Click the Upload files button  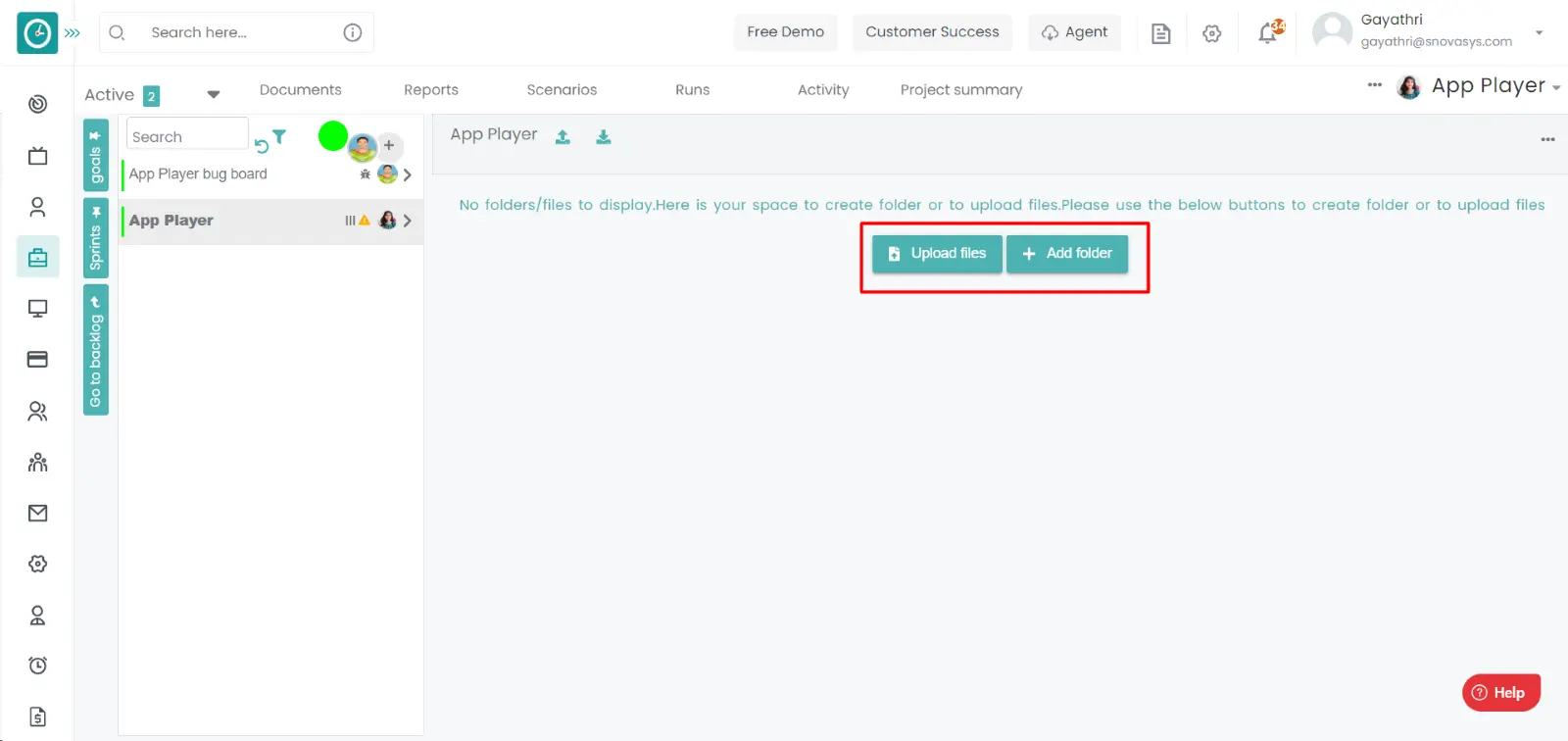(937, 254)
